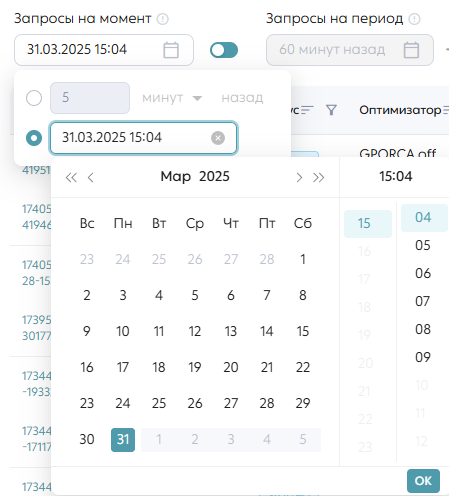Jump to the next year with the double-right arrow
449x496 pixels.
tap(319, 177)
